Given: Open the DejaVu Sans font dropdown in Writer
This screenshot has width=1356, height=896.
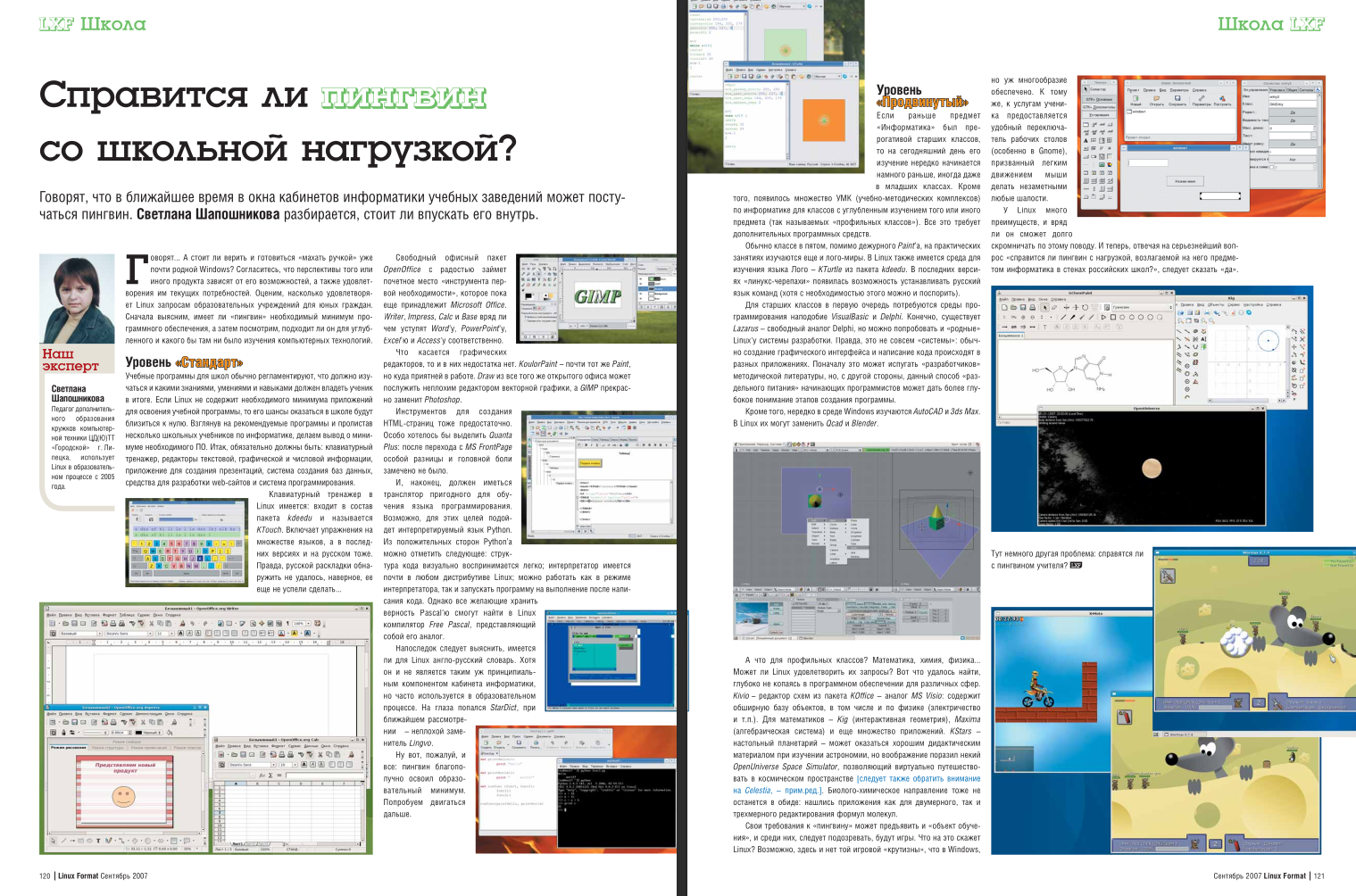Looking at the screenshot, I should coord(150,634).
